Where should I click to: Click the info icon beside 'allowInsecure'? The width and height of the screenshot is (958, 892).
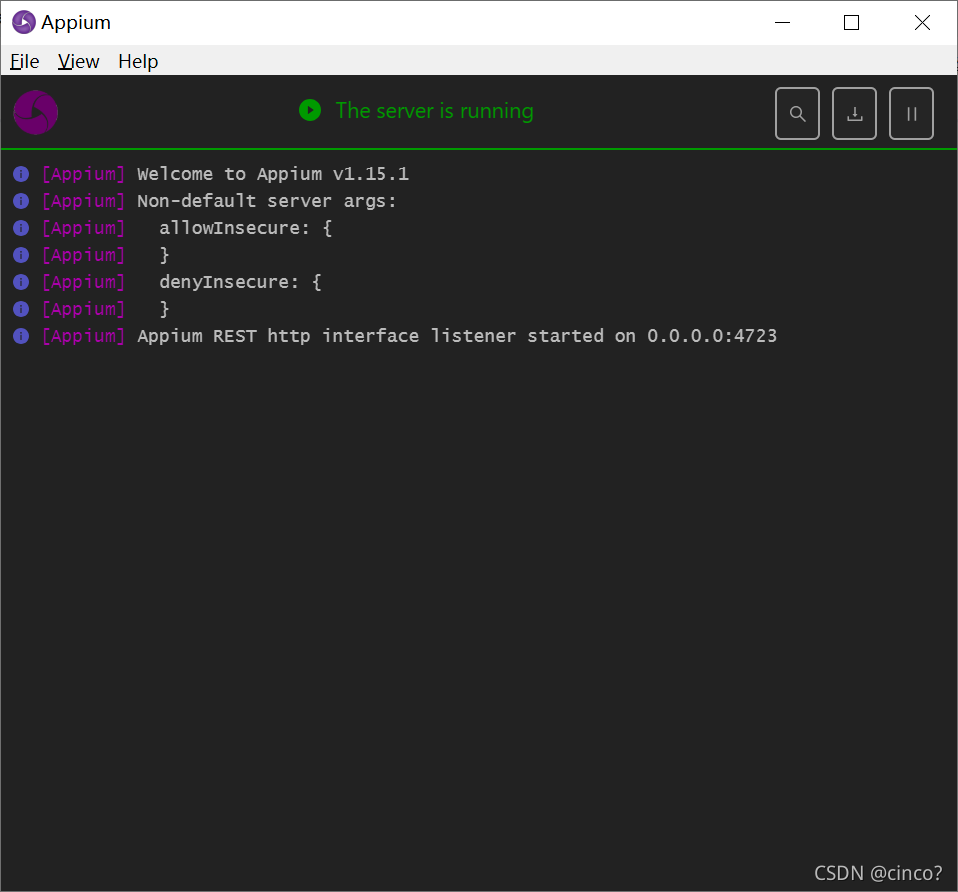click(21, 228)
